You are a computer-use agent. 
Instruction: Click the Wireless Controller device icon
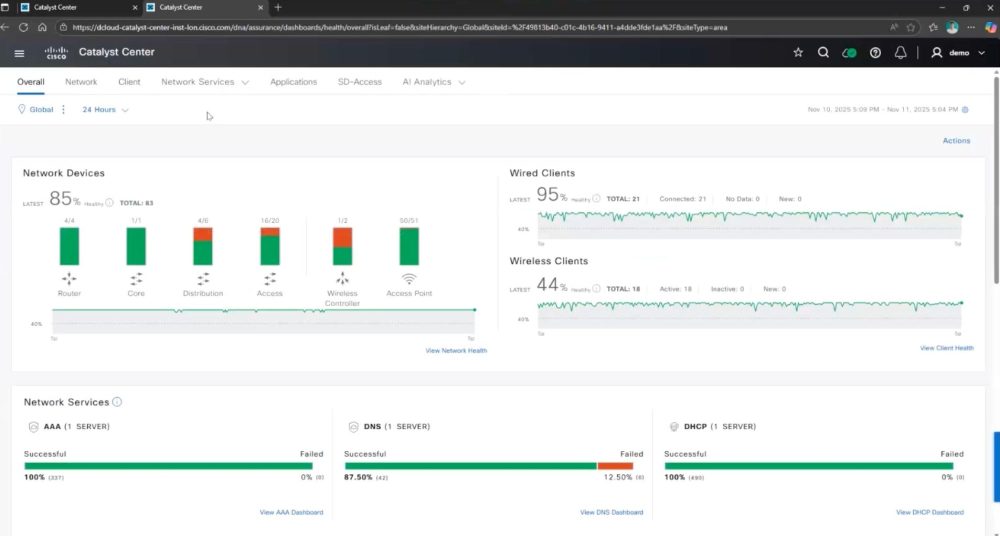(342, 279)
